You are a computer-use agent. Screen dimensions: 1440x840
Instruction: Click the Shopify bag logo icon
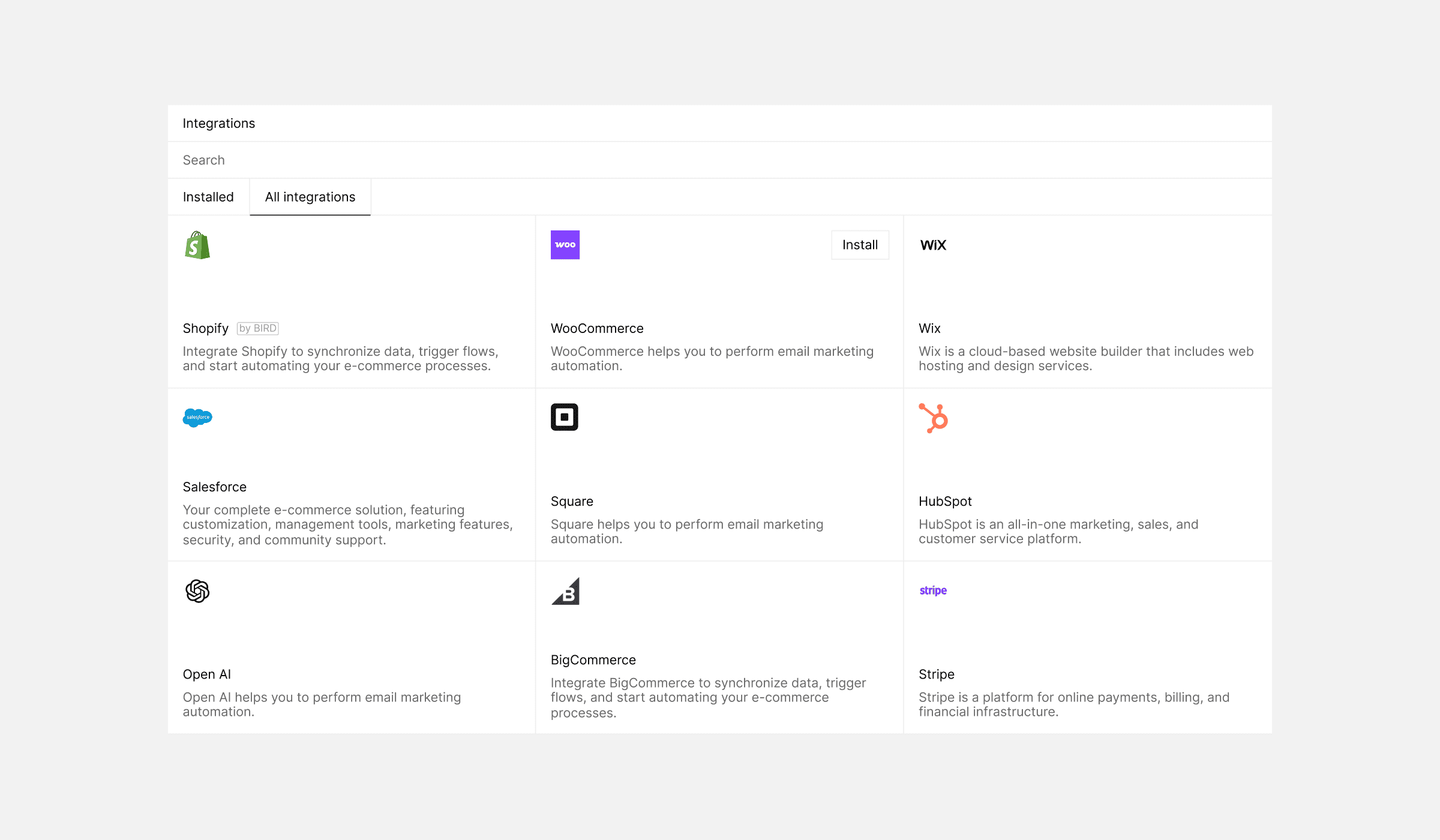coord(197,245)
